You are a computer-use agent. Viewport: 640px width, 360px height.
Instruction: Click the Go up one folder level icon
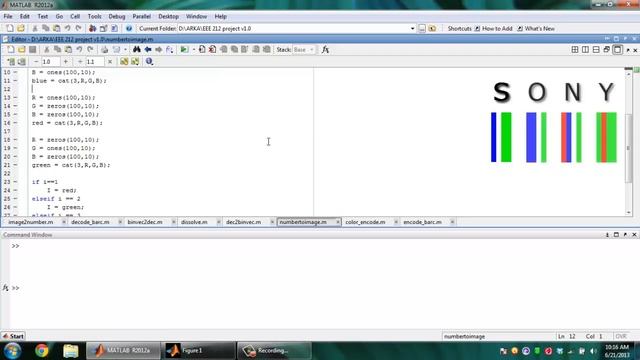coord(432,28)
